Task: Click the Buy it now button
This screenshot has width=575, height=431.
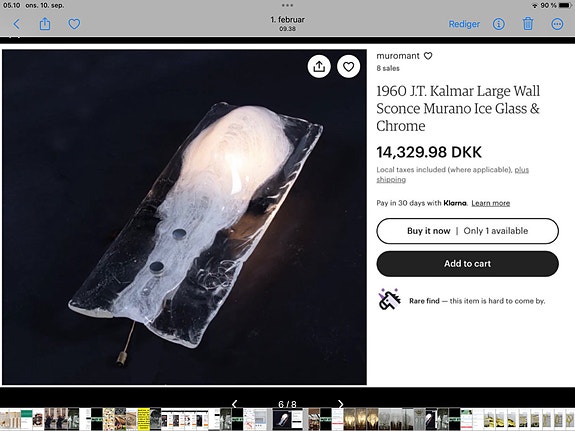Action: pyautogui.click(x=468, y=231)
